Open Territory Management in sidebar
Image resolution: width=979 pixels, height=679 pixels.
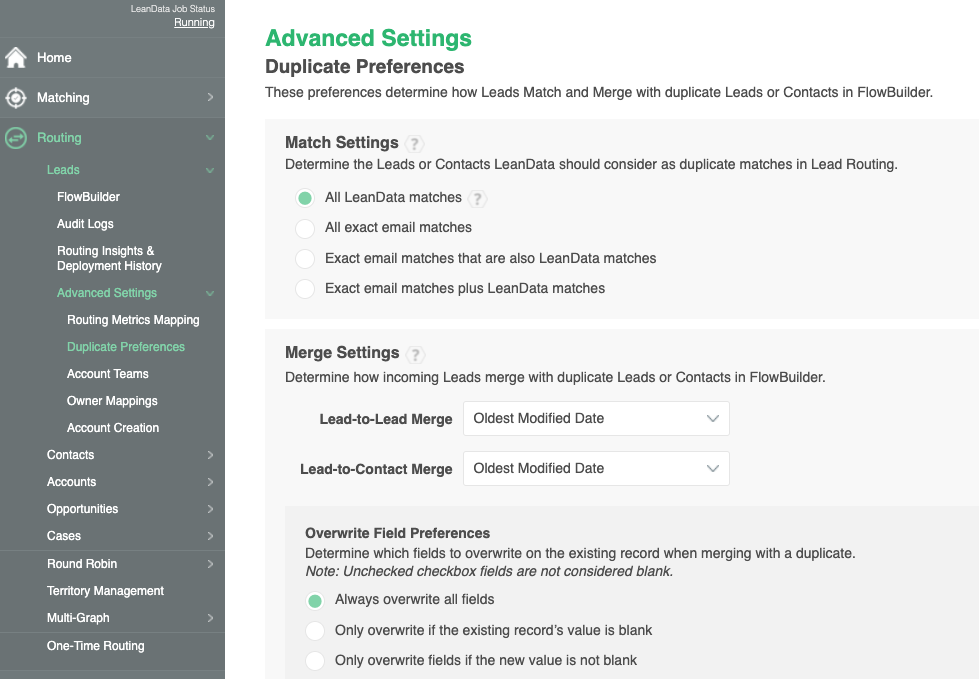[105, 591]
